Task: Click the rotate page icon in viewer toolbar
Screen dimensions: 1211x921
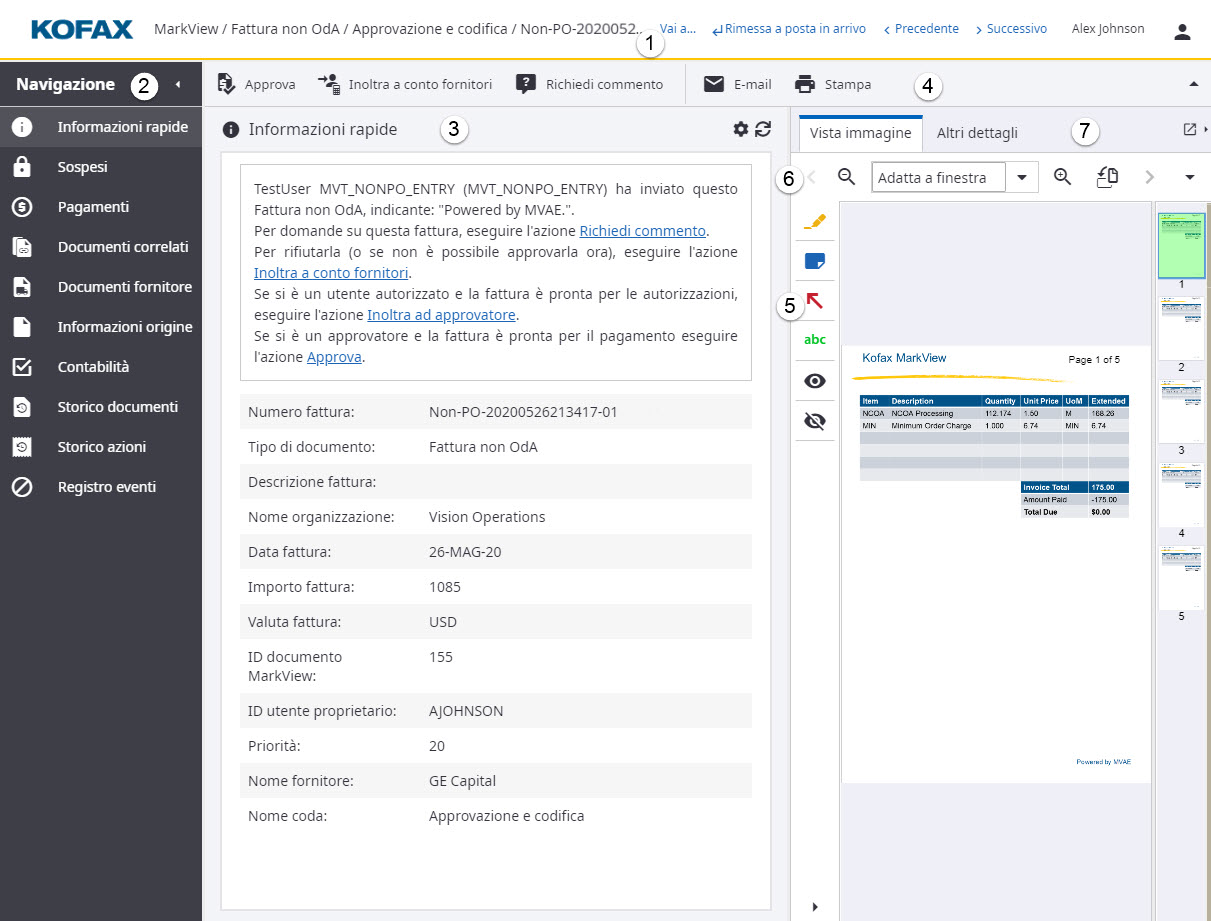Action: coord(1107,177)
